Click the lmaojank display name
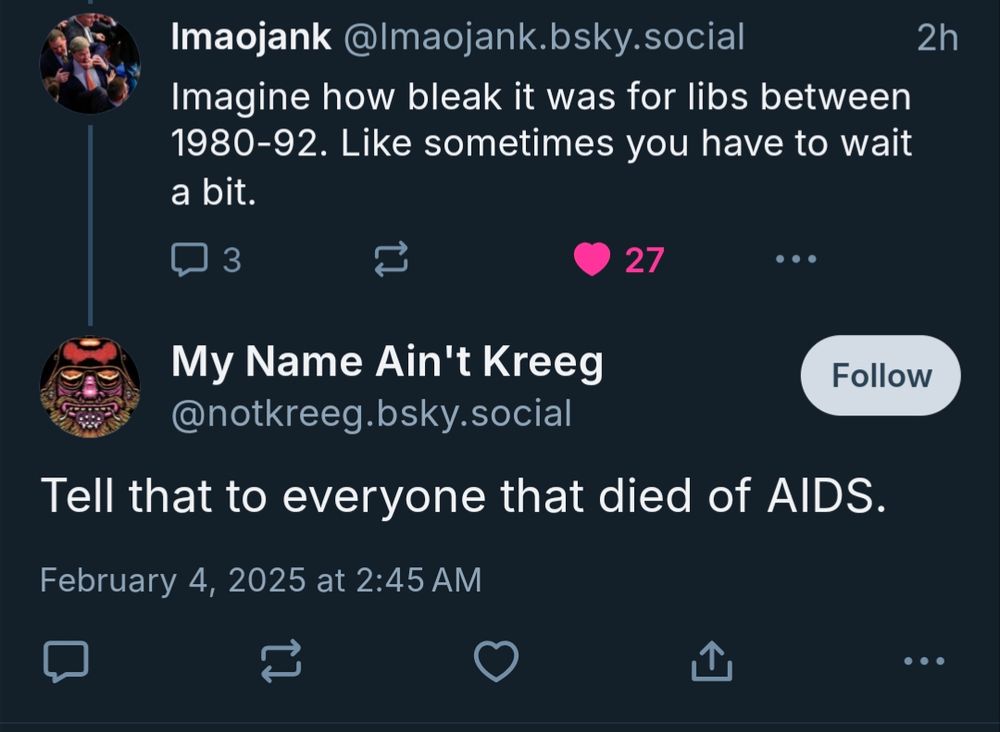This screenshot has width=1000, height=732. pyautogui.click(x=251, y=38)
